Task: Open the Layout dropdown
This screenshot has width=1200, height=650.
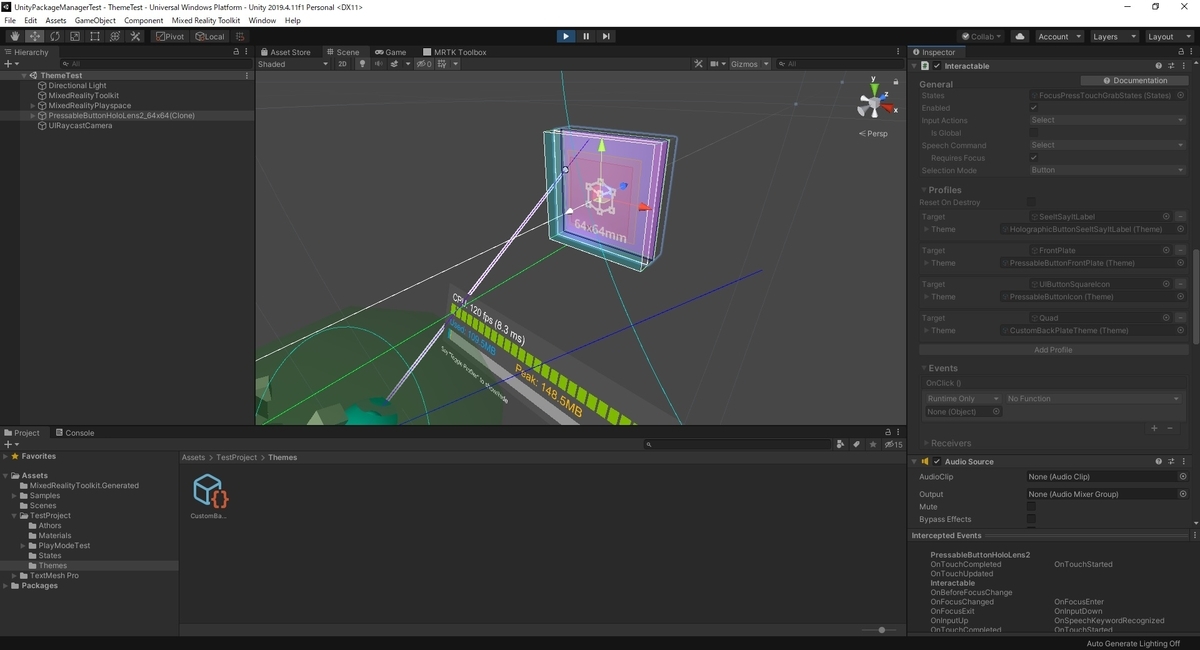Action: pyautogui.click(x=1168, y=36)
